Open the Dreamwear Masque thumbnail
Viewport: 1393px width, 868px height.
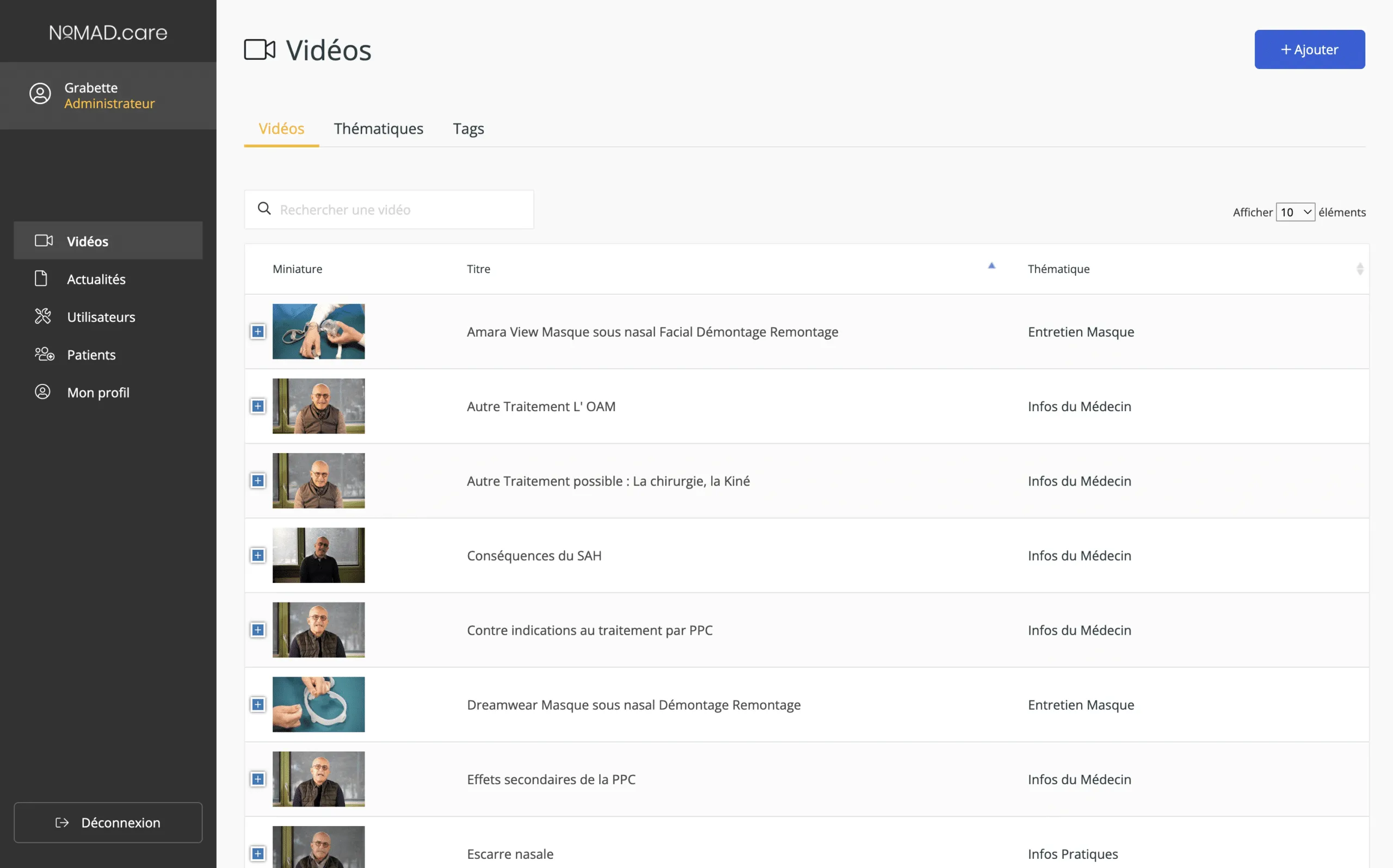[x=318, y=704]
